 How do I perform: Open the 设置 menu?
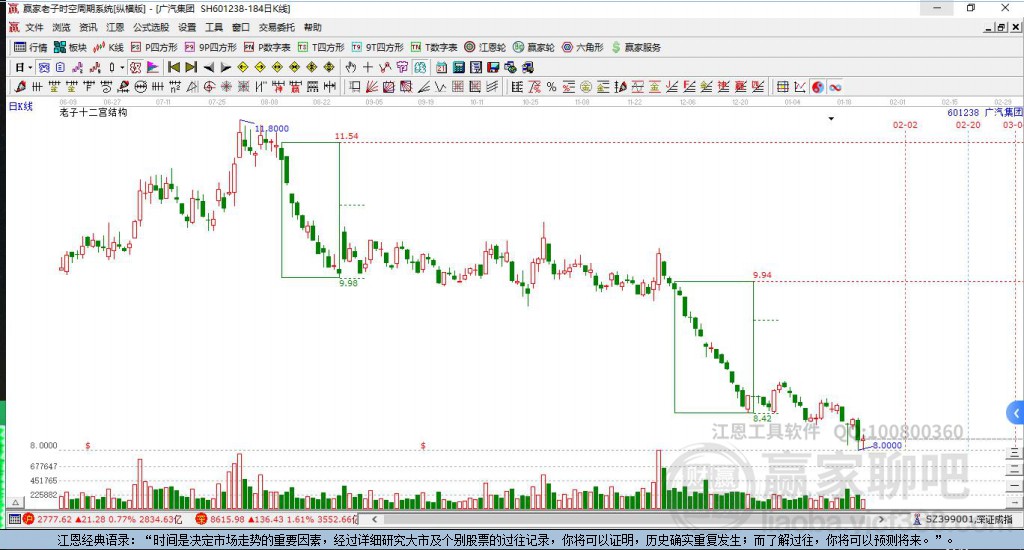[x=187, y=27]
